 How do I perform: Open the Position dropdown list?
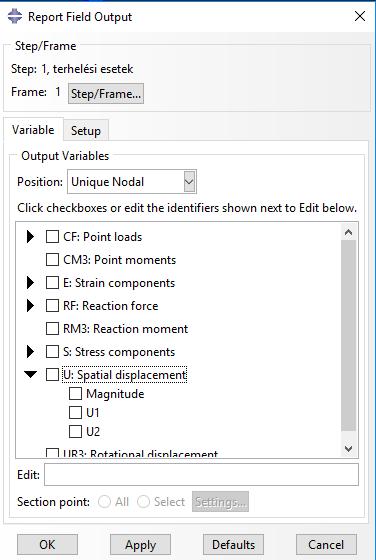189,181
